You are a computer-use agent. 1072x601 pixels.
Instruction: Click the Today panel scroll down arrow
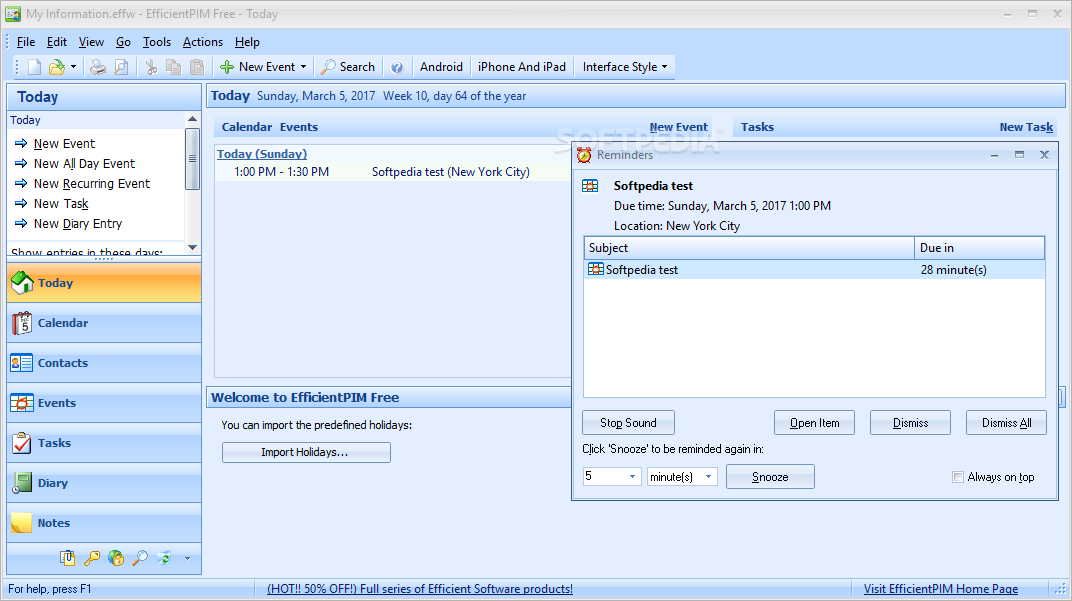192,248
